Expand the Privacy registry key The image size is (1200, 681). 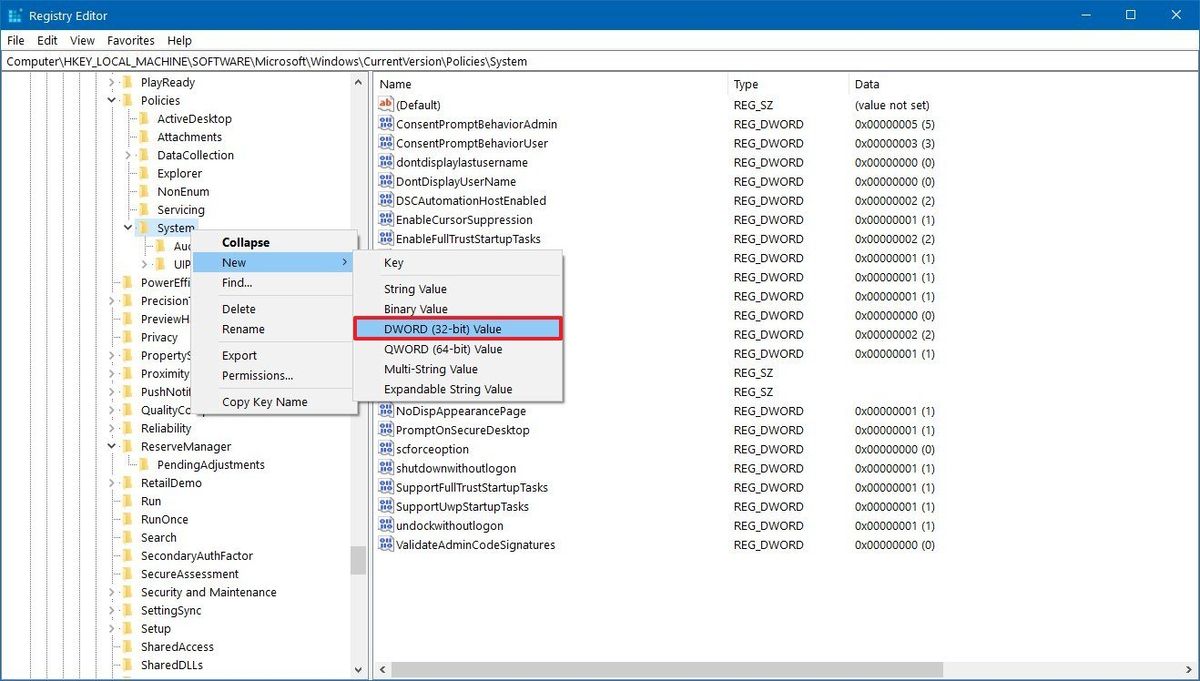112,337
